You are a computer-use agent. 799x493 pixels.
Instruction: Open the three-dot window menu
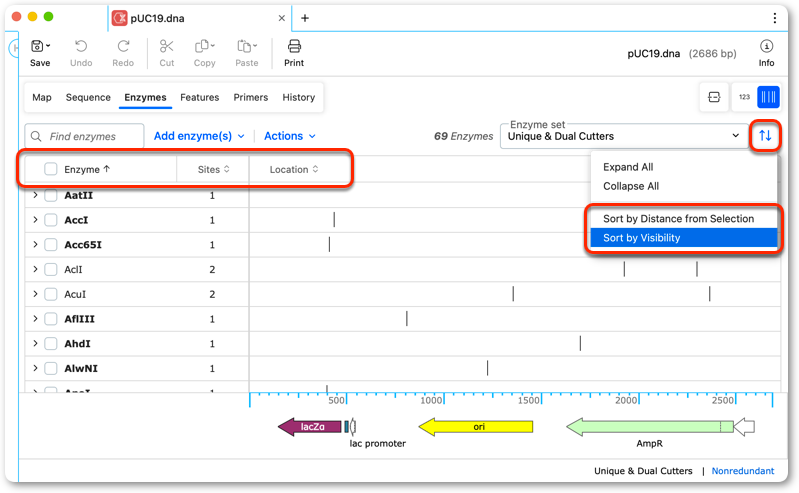pyautogui.click(x=775, y=18)
